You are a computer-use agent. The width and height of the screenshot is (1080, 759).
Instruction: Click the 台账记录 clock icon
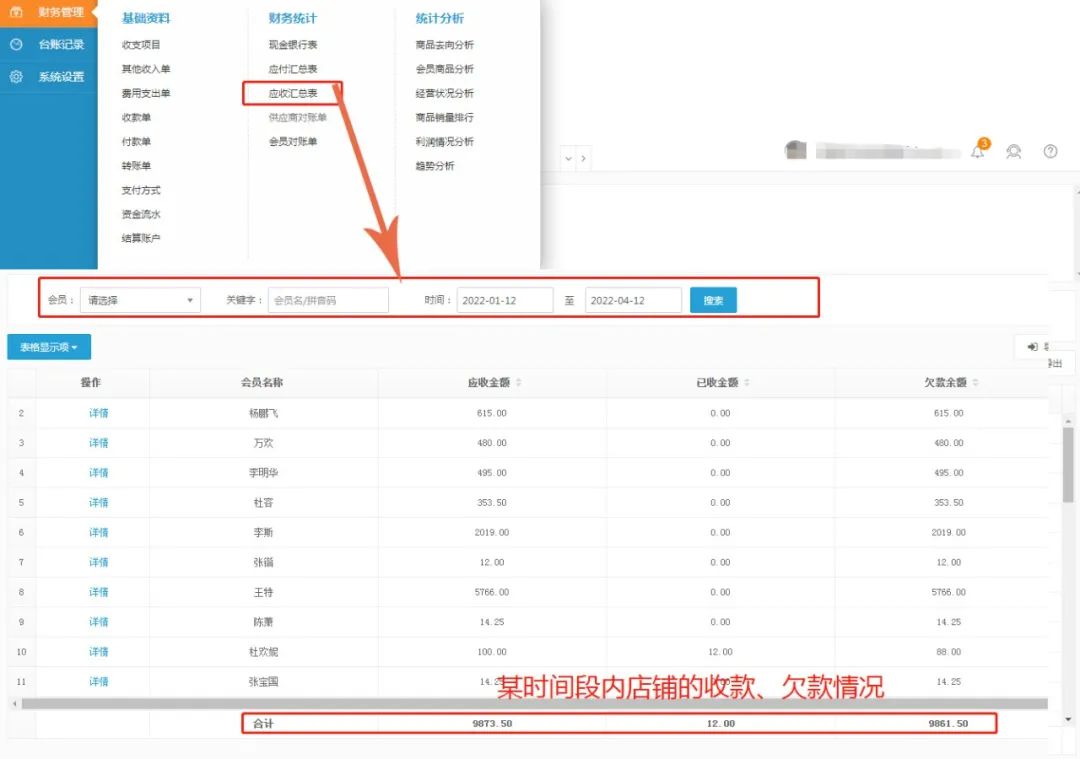(16, 44)
